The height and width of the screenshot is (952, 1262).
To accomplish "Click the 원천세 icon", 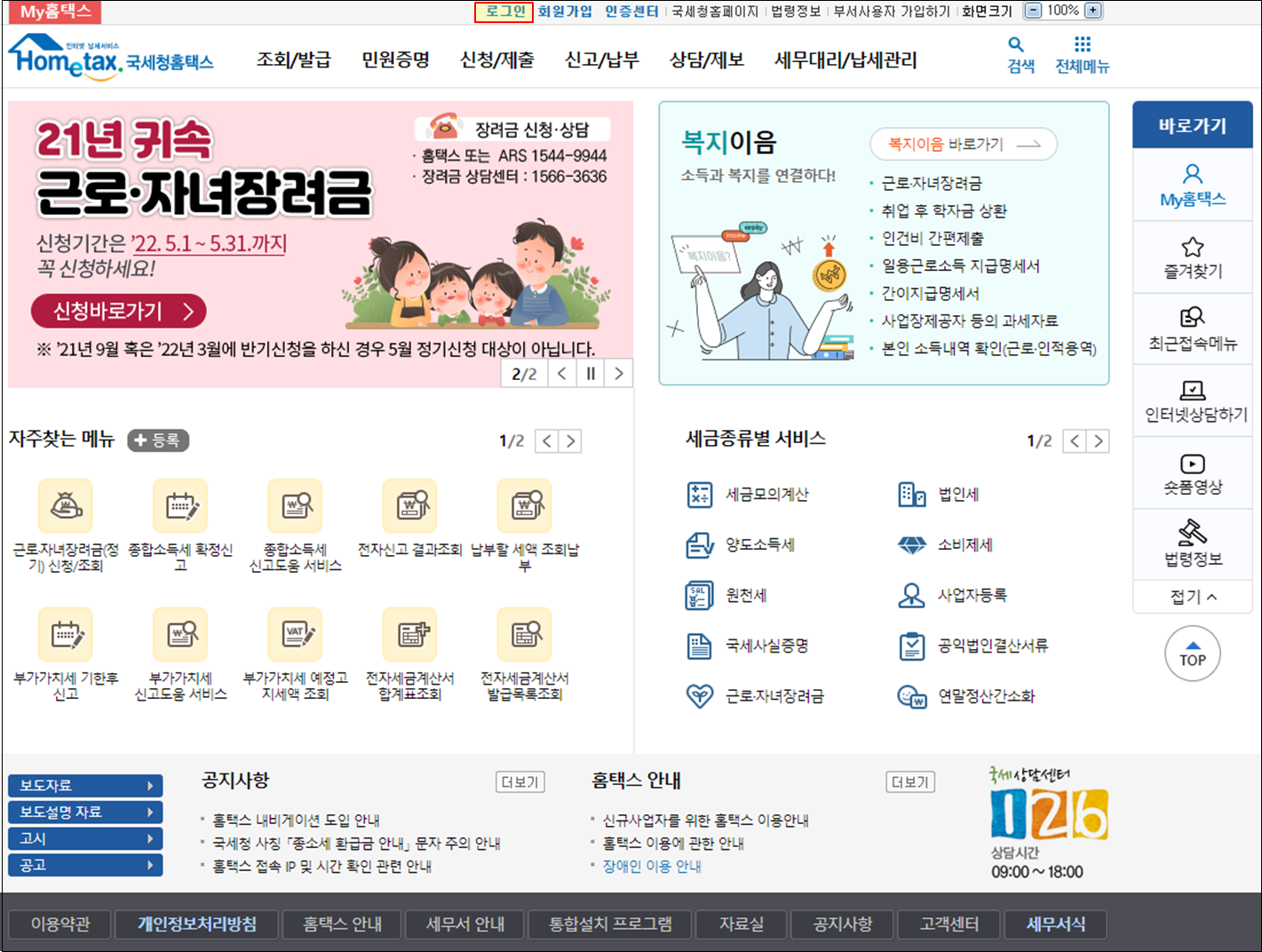I will (700, 596).
